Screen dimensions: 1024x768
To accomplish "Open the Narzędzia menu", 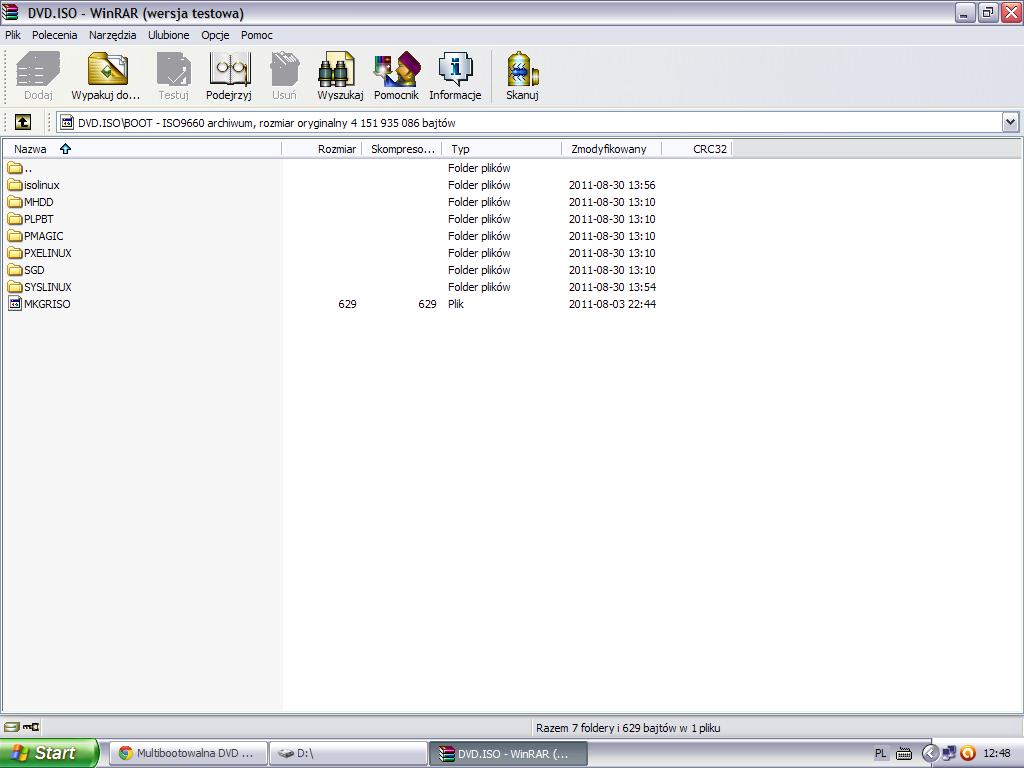I will coord(112,35).
